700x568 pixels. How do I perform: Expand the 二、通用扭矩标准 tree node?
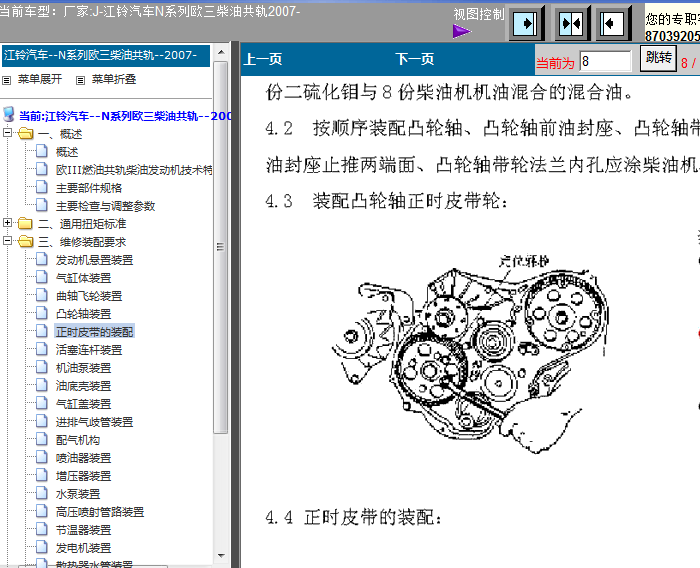click(7, 222)
